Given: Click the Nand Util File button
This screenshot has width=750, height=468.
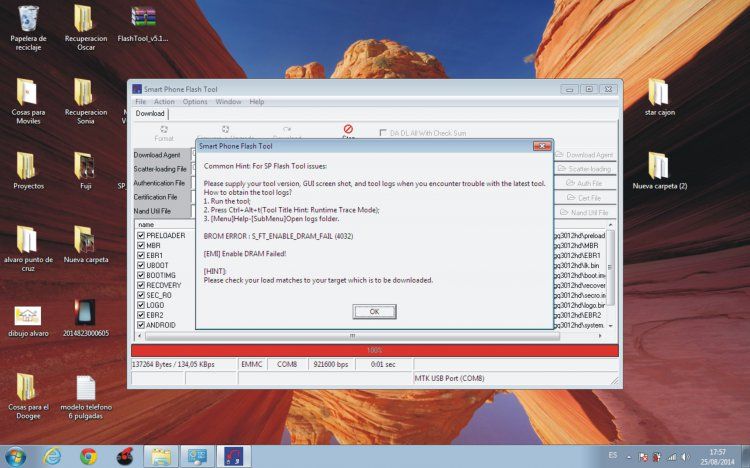Looking at the screenshot, I should (585, 212).
